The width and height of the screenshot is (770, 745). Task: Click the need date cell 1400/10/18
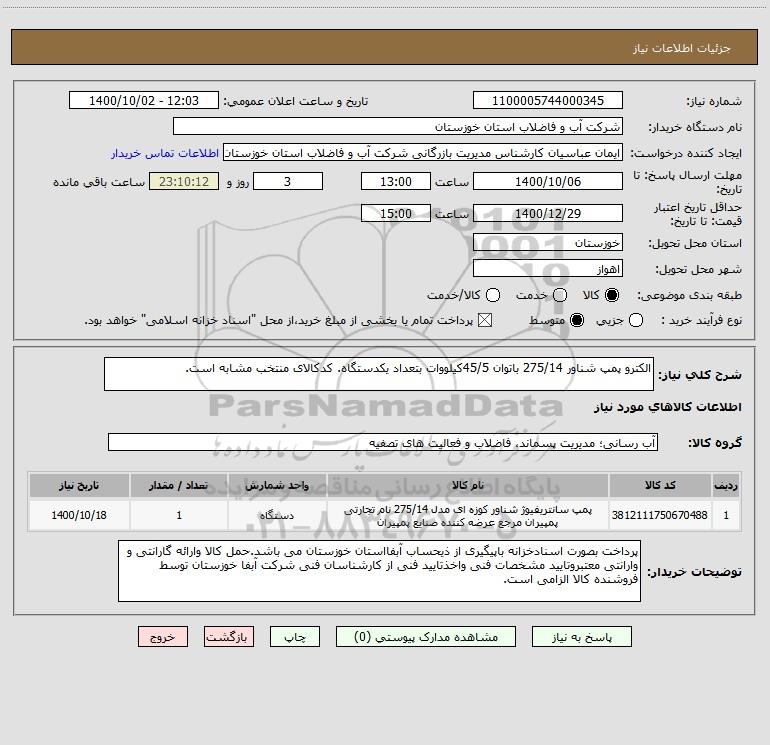79,515
